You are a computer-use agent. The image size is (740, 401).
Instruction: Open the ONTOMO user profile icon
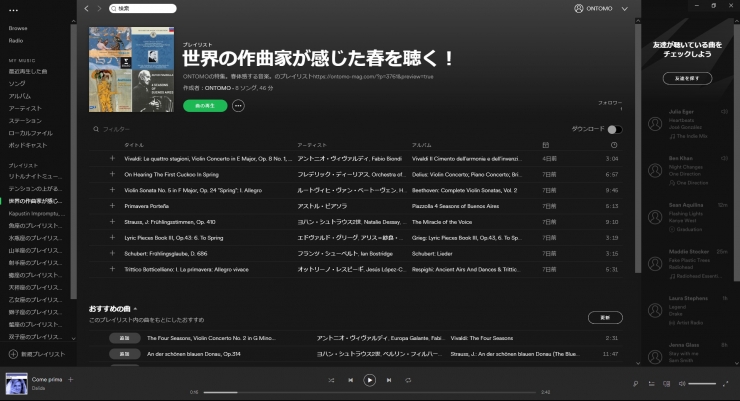click(579, 8)
